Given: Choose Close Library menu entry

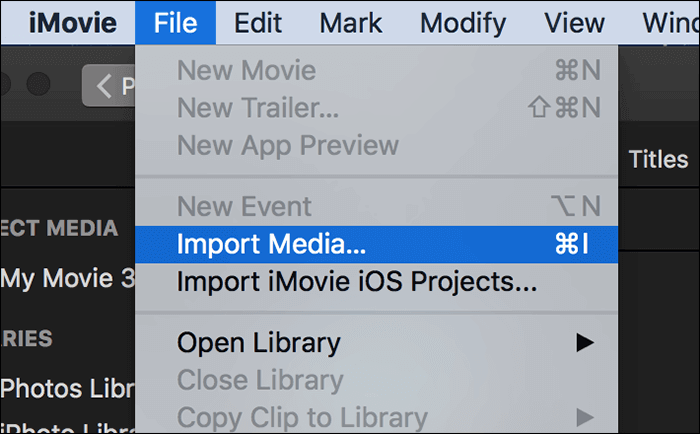Looking at the screenshot, I should (260, 380).
